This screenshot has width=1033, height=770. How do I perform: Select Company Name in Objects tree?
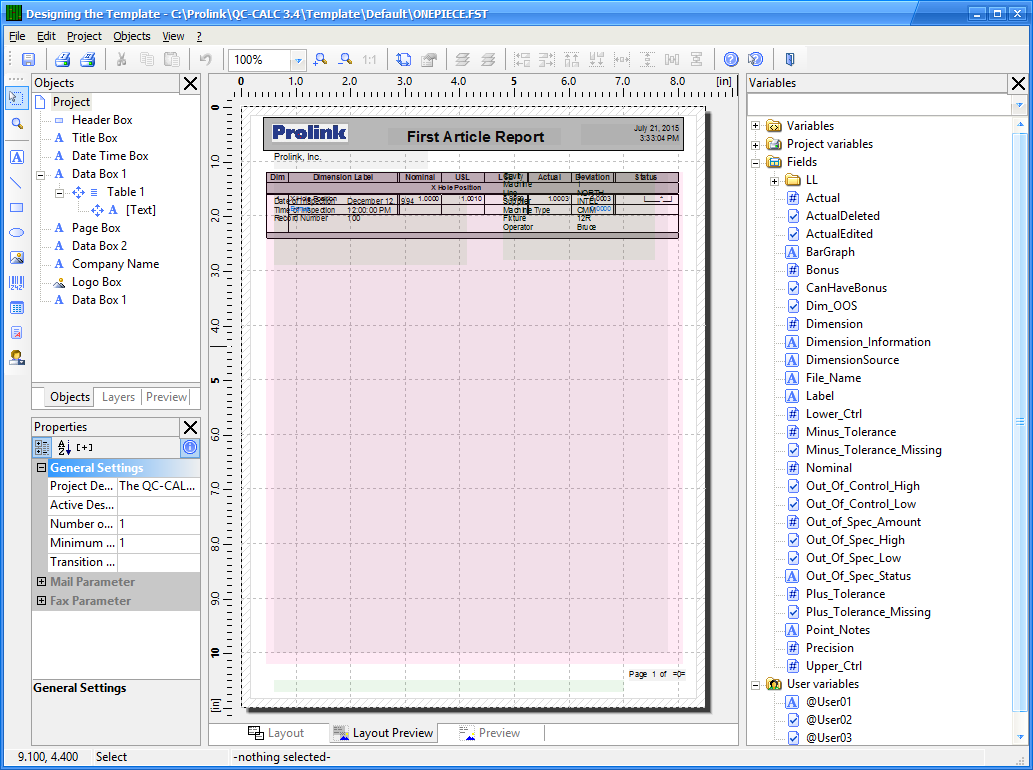[115, 264]
